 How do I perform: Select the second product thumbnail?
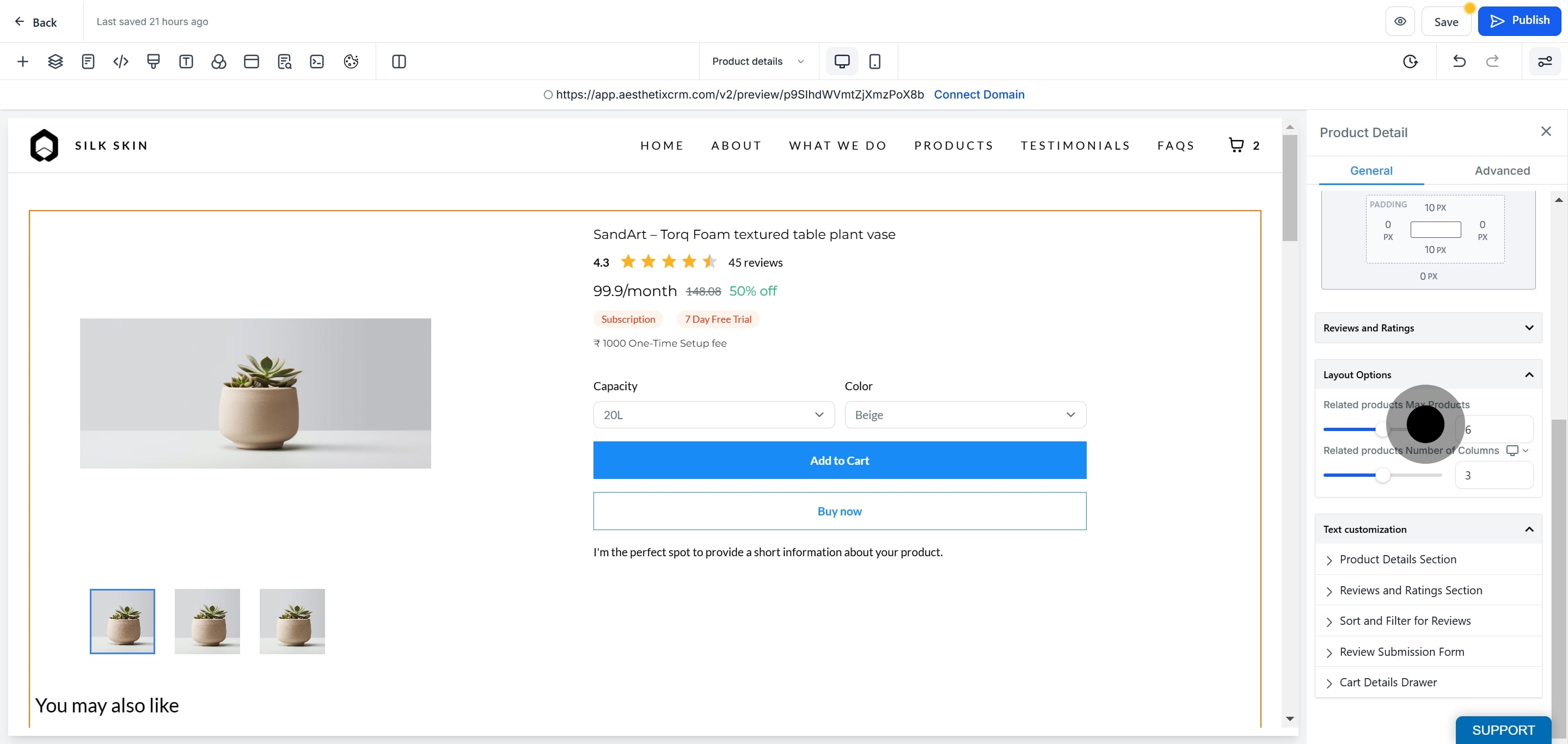(x=207, y=621)
